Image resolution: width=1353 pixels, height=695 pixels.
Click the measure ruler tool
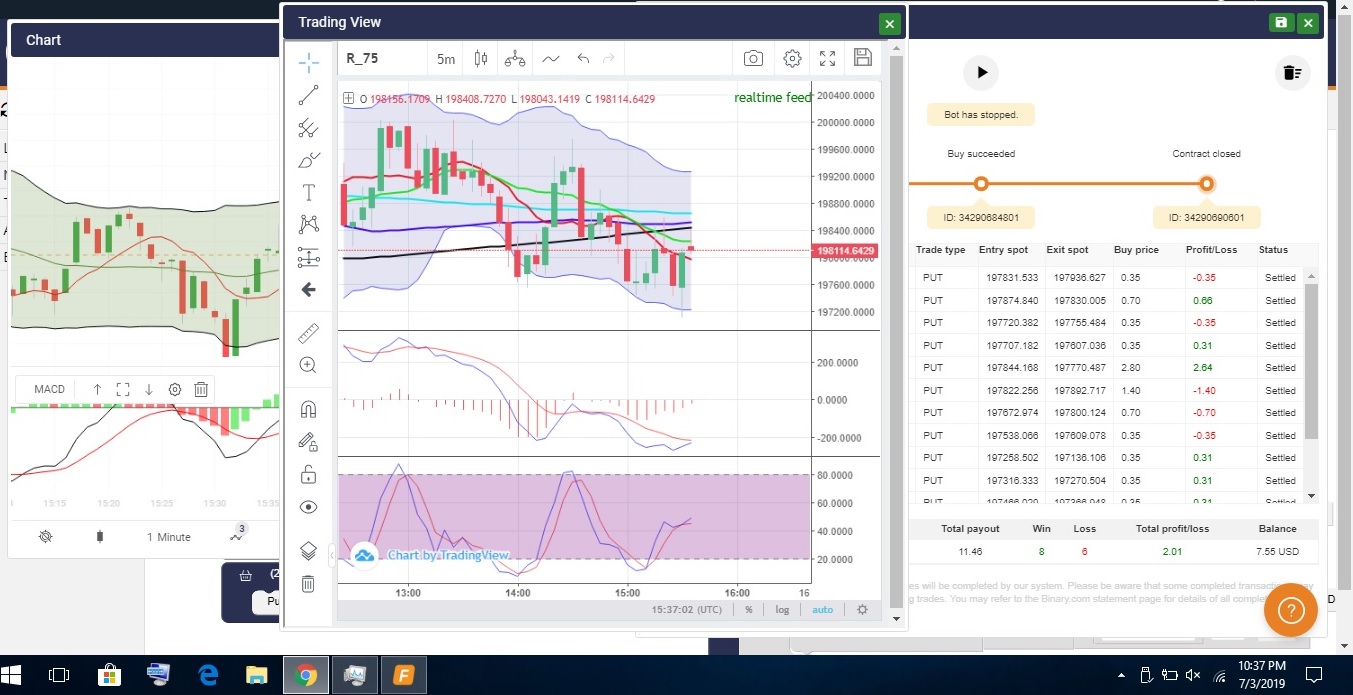308,333
